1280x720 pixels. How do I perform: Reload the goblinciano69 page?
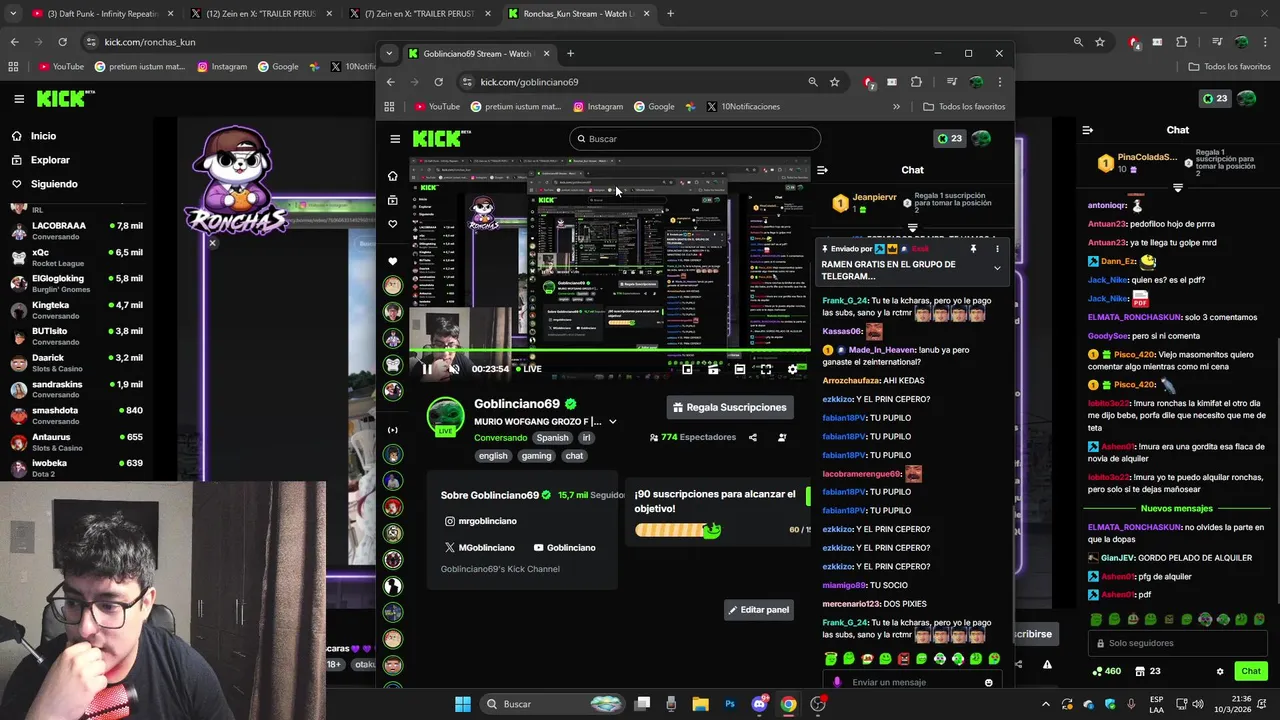pyautogui.click(x=438, y=82)
